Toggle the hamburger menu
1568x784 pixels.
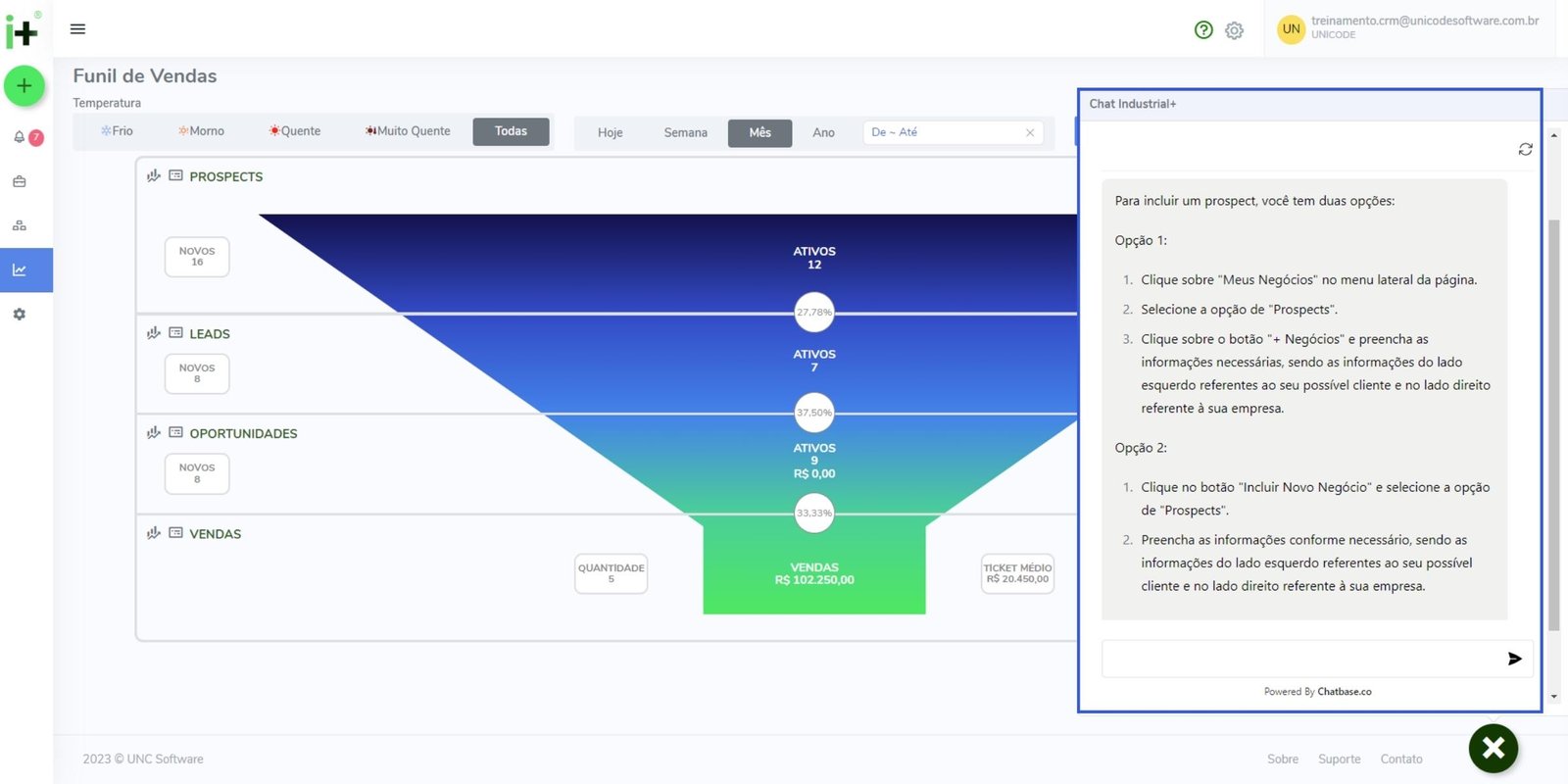78,29
